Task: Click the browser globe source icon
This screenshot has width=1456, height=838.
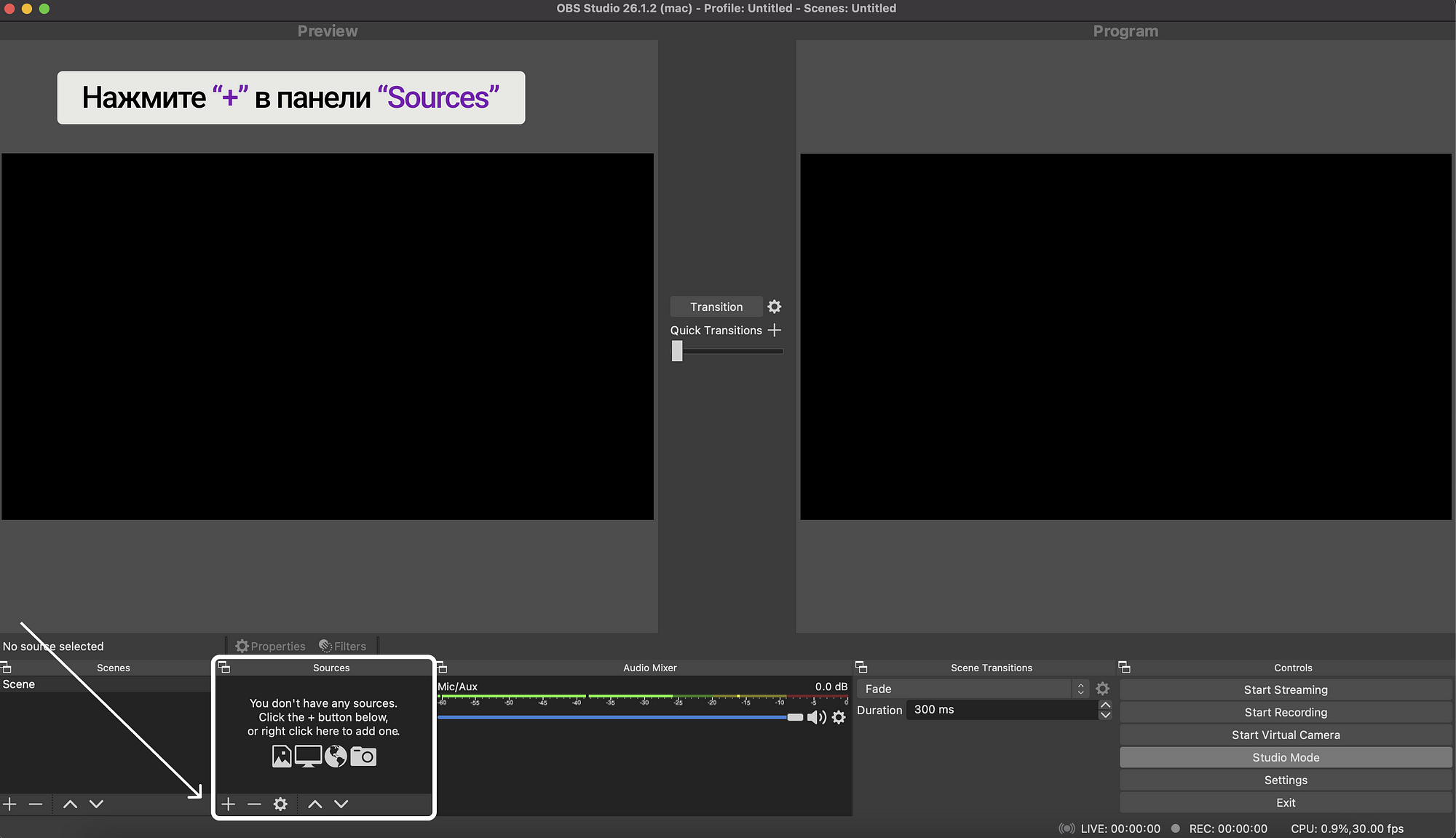Action: pos(336,756)
